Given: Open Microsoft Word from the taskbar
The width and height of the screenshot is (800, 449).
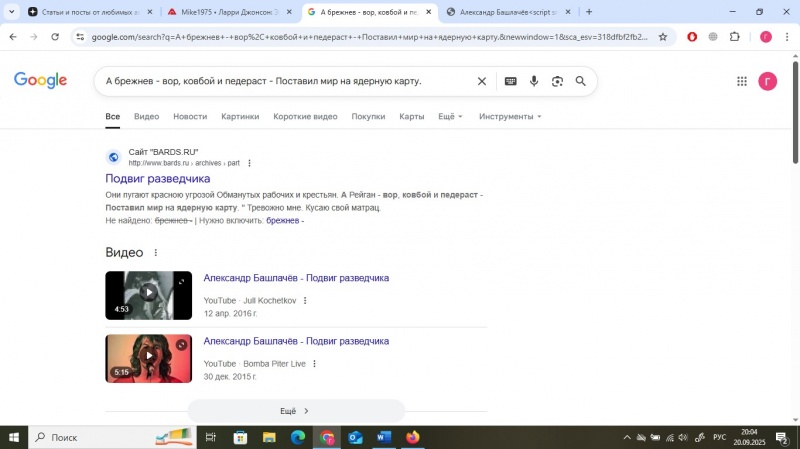Looking at the screenshot, I should 384,437.
